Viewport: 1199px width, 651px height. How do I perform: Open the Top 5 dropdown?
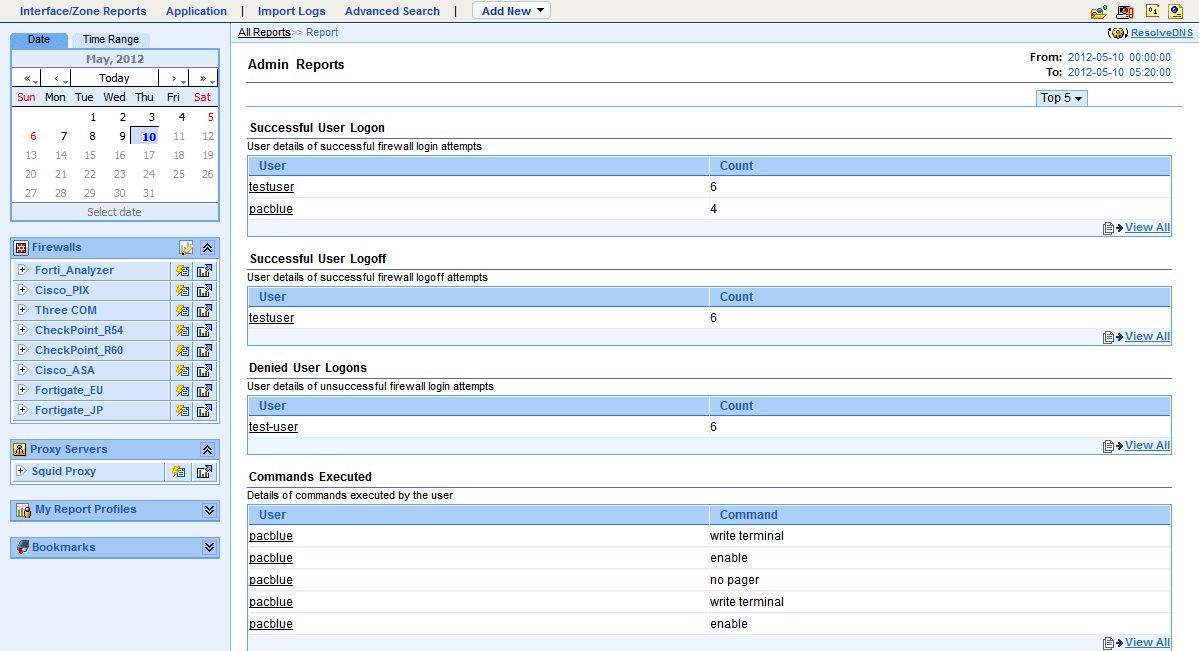[x=1061, y=98]
